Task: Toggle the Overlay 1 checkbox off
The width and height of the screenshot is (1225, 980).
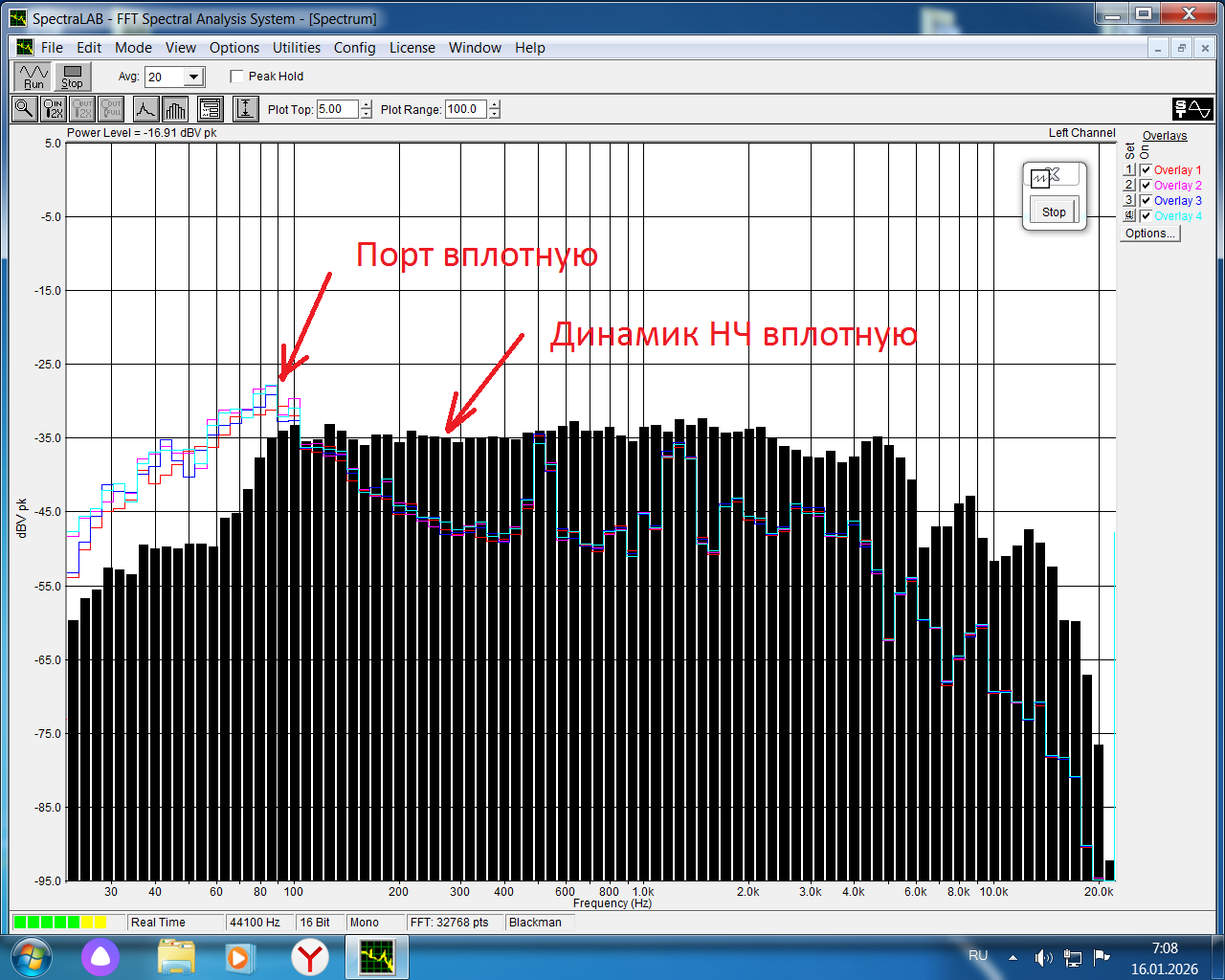Action: point(1146,170)
